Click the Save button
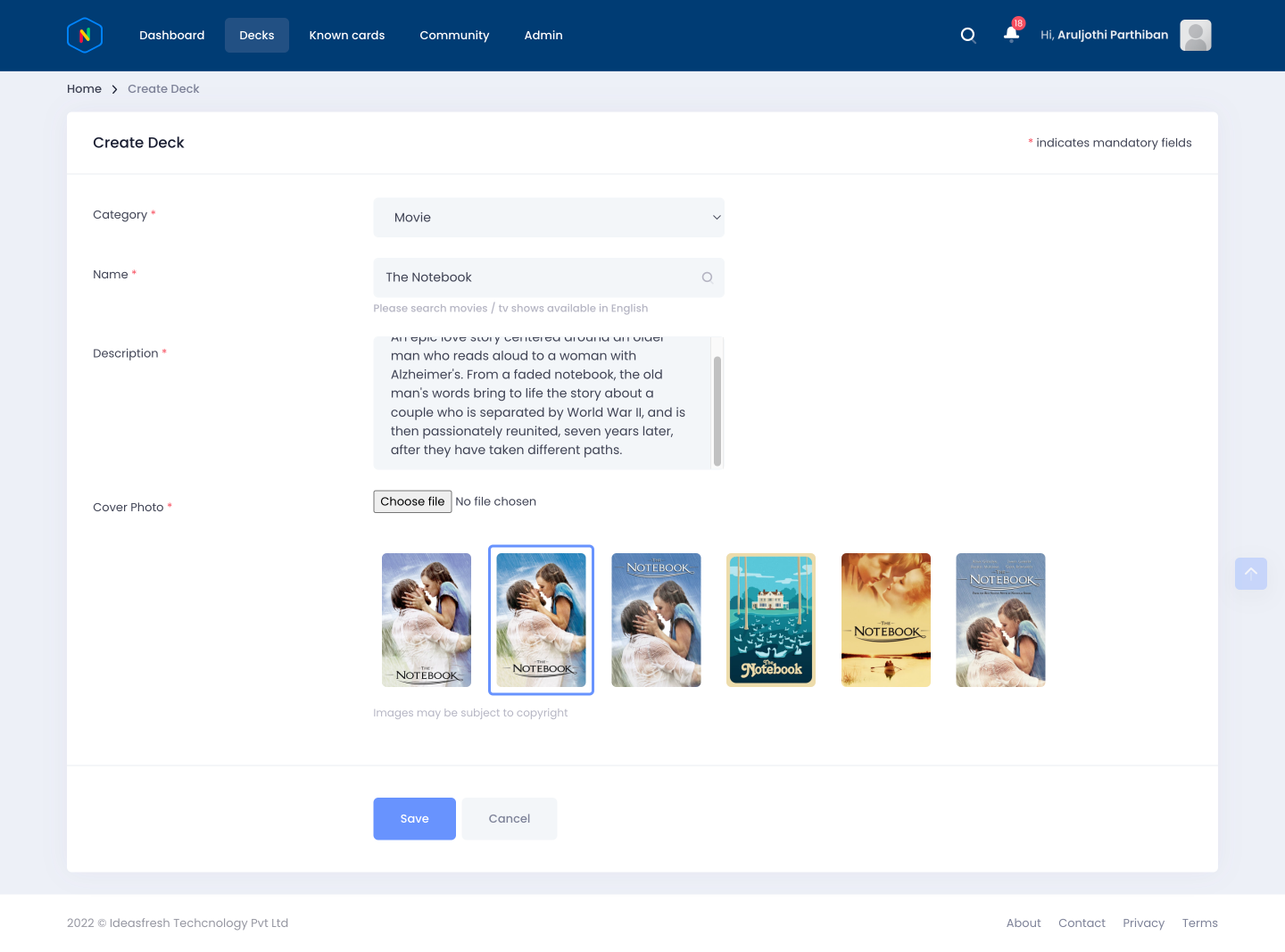The image size is (1285, 952). (414, 819)
